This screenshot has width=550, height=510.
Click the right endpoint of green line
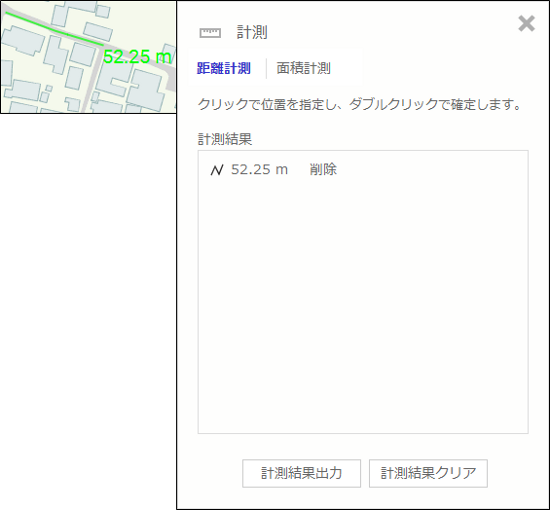[x=103, y=45]
